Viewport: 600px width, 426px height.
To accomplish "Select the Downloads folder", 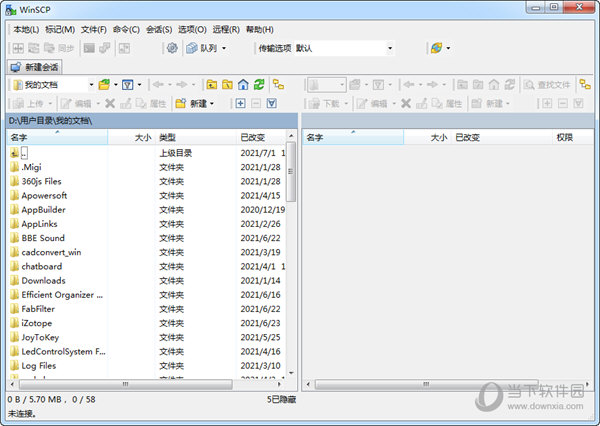I will [43, 281].
